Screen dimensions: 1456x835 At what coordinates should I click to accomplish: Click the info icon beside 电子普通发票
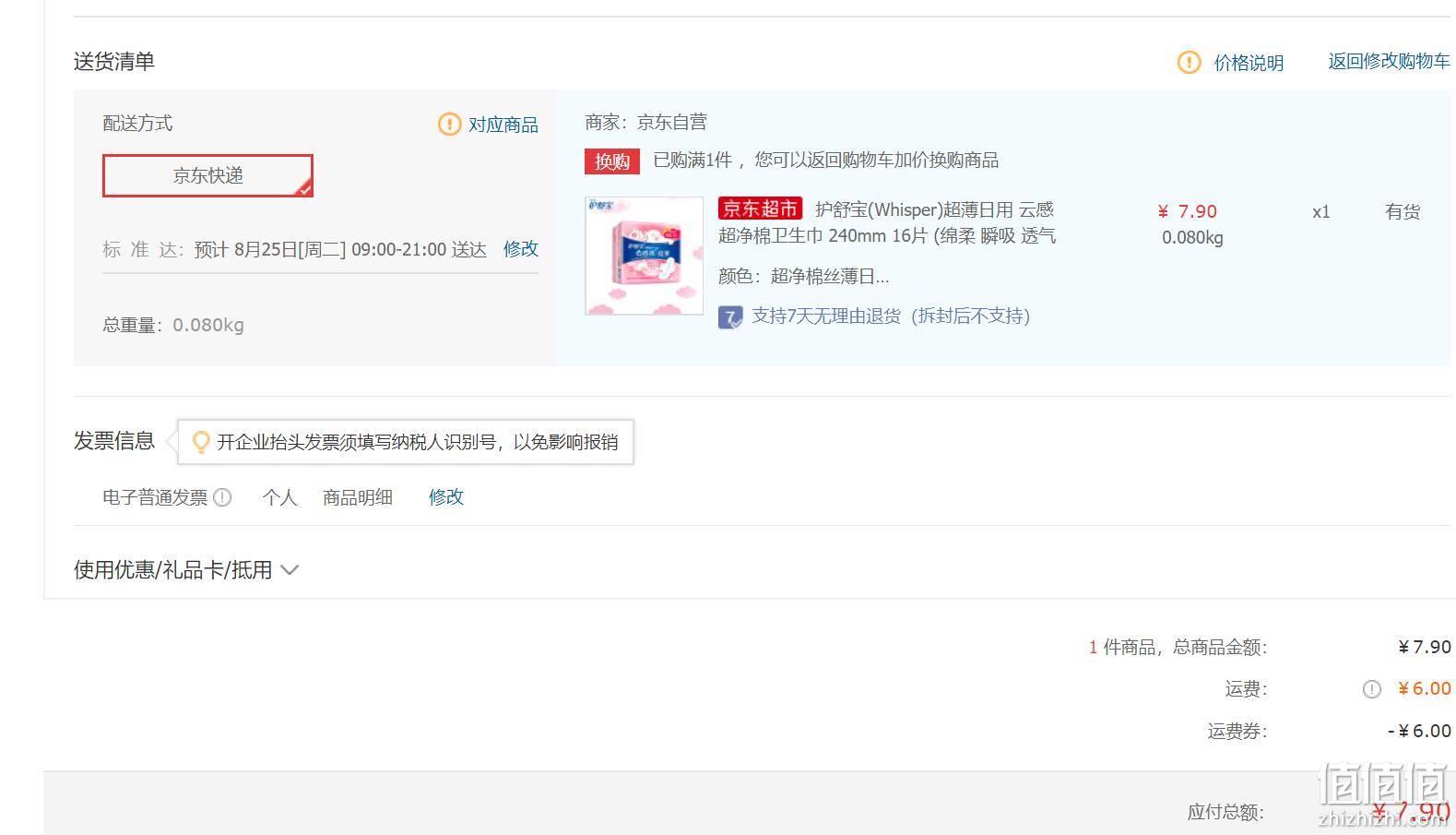222,497
